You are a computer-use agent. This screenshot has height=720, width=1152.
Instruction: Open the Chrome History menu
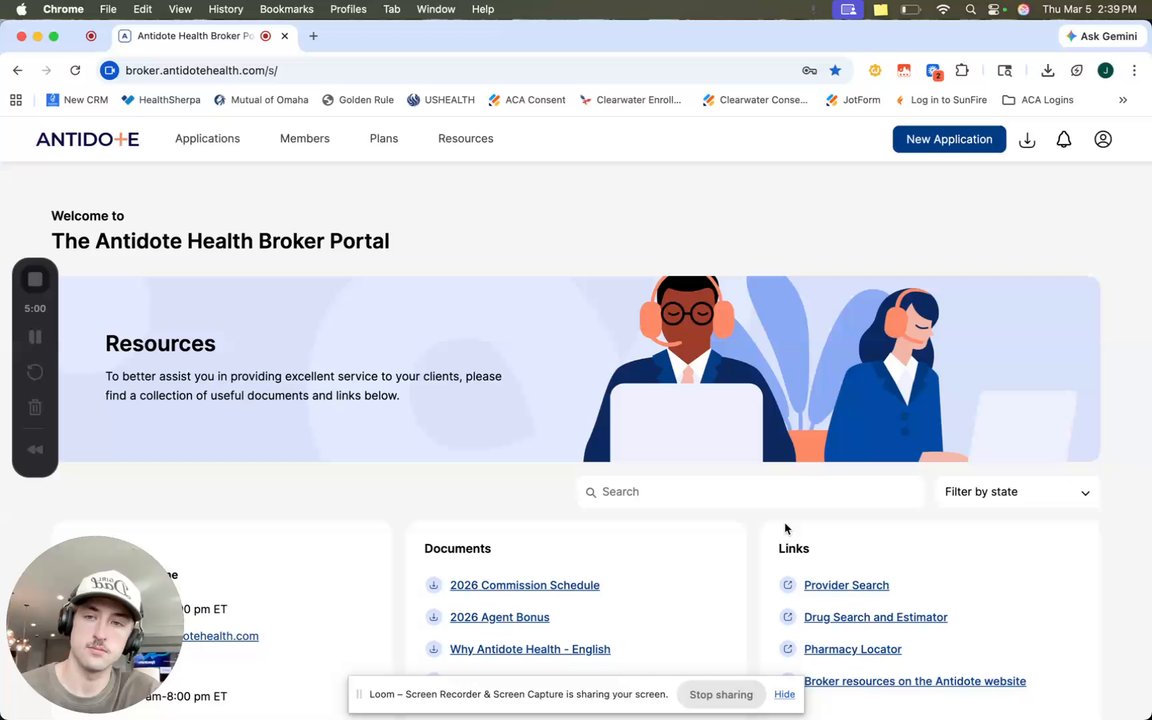[x=226, y=10]
